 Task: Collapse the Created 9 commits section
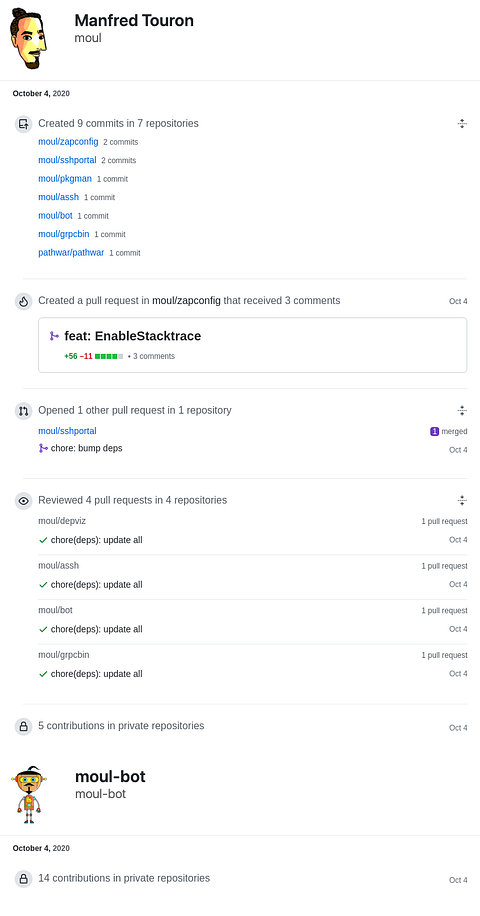(x=462, y=123)
